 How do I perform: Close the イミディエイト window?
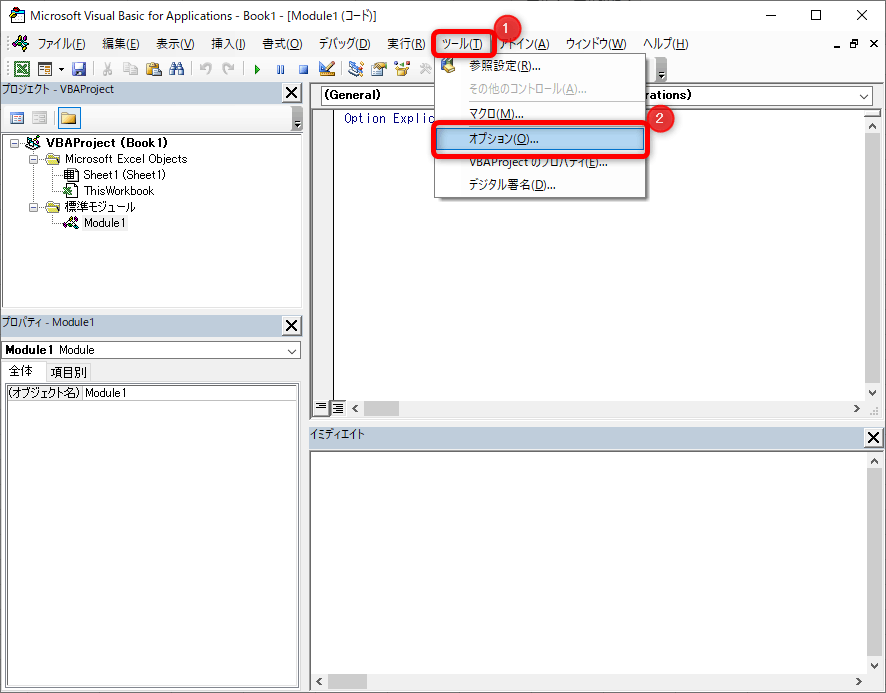pyautogui.click(x=873, y=438)
